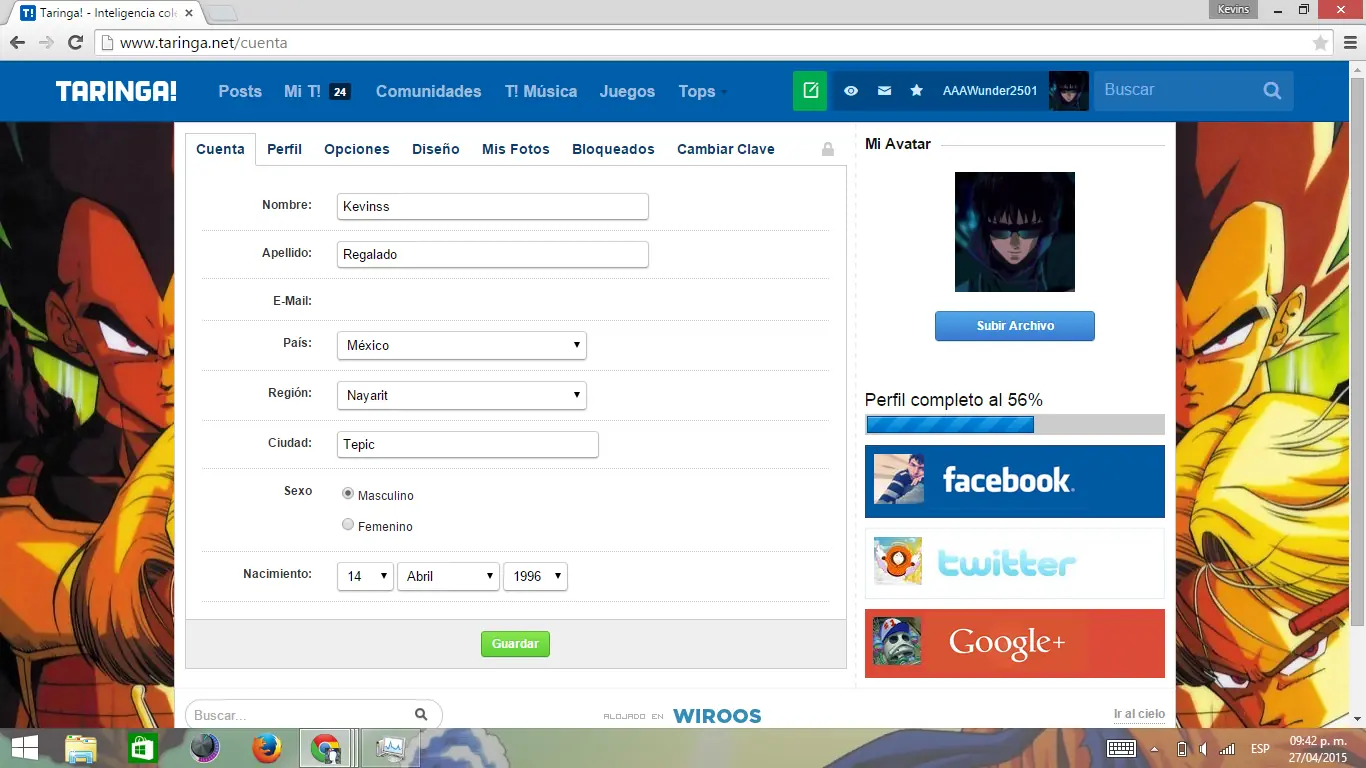Open the Bloqueados tab
1366x768 pixels.
pos(613,149)
